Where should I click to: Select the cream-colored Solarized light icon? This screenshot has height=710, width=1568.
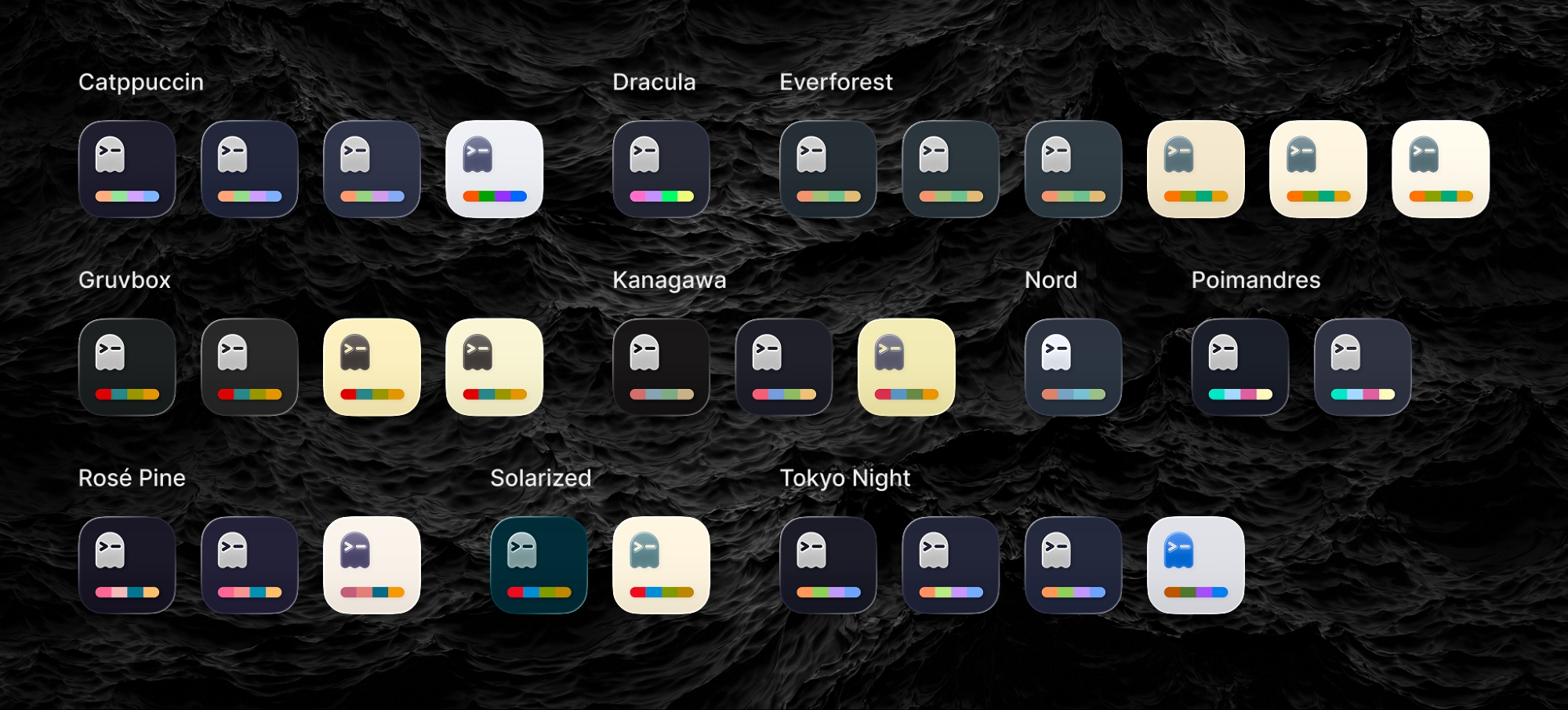point(661,565)
